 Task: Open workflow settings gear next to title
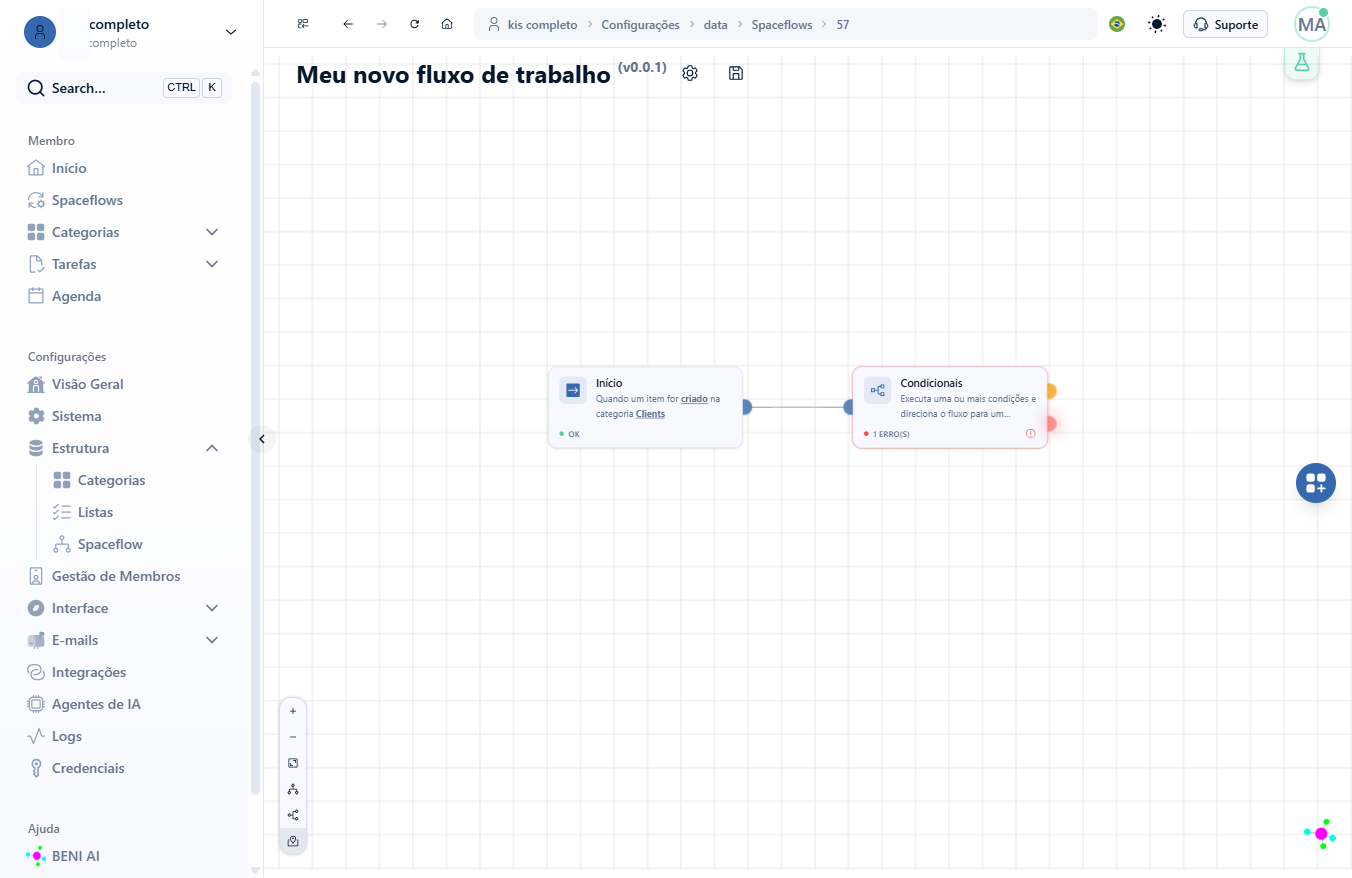pyautogui.click(x=690, y=73)
